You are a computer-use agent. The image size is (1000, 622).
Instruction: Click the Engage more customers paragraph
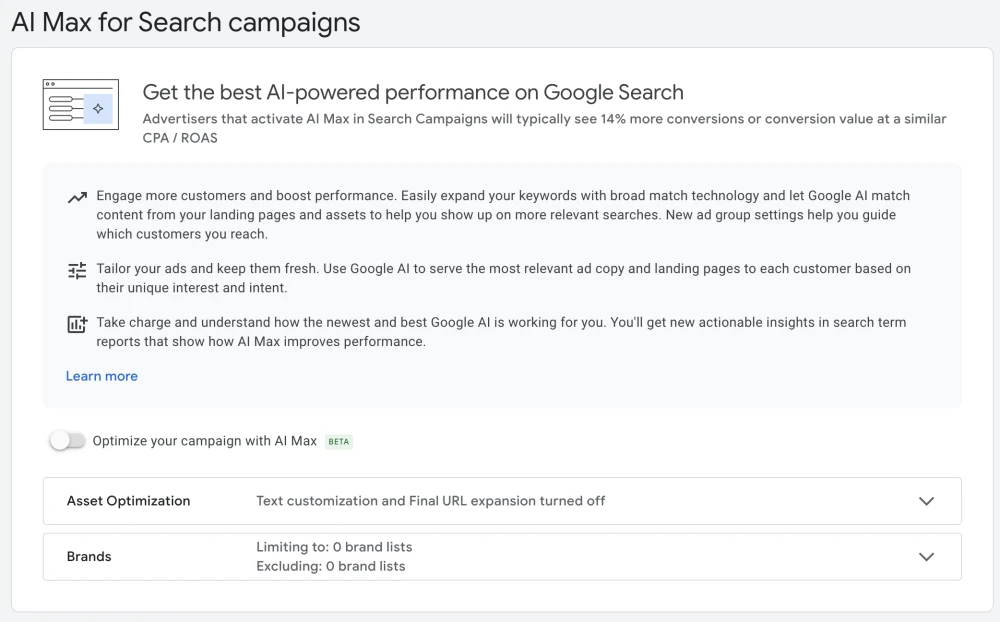pyautogui.click(x=503, y=215)
